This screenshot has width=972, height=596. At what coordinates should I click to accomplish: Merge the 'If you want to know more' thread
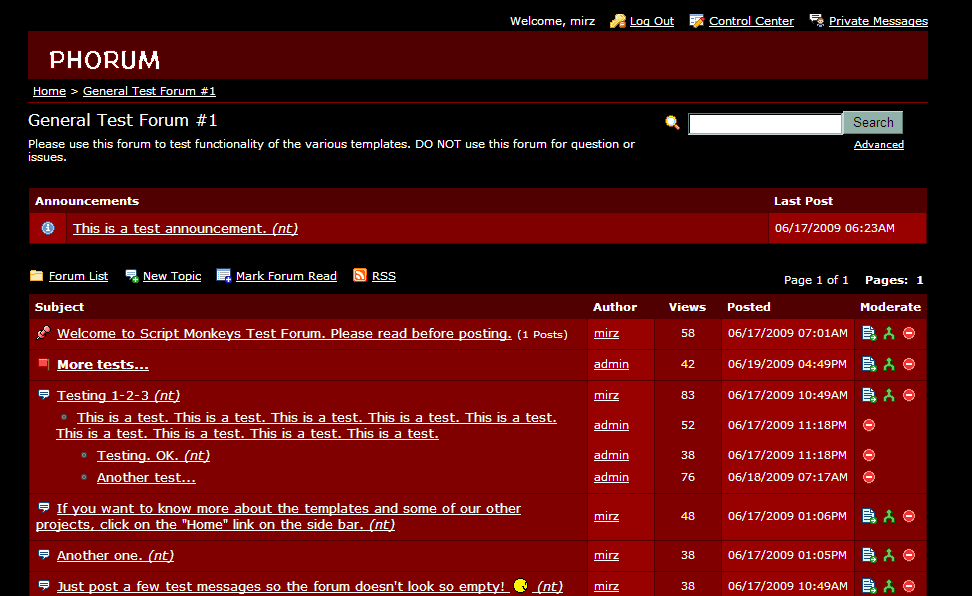[x=889, y=516]
